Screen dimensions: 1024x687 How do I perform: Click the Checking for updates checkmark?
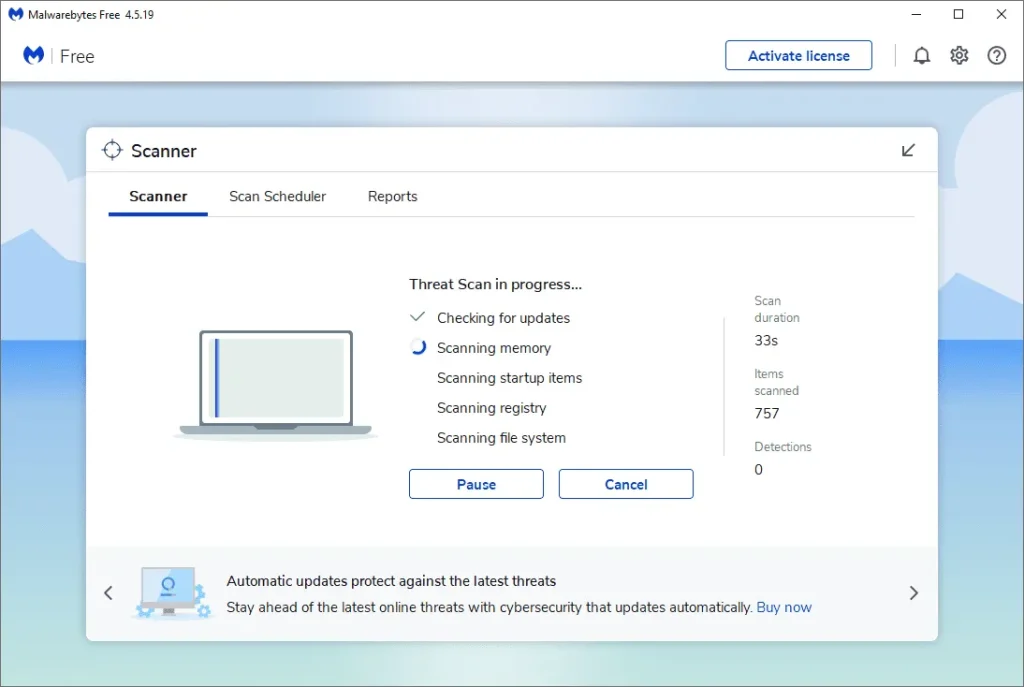pos(417,317)
